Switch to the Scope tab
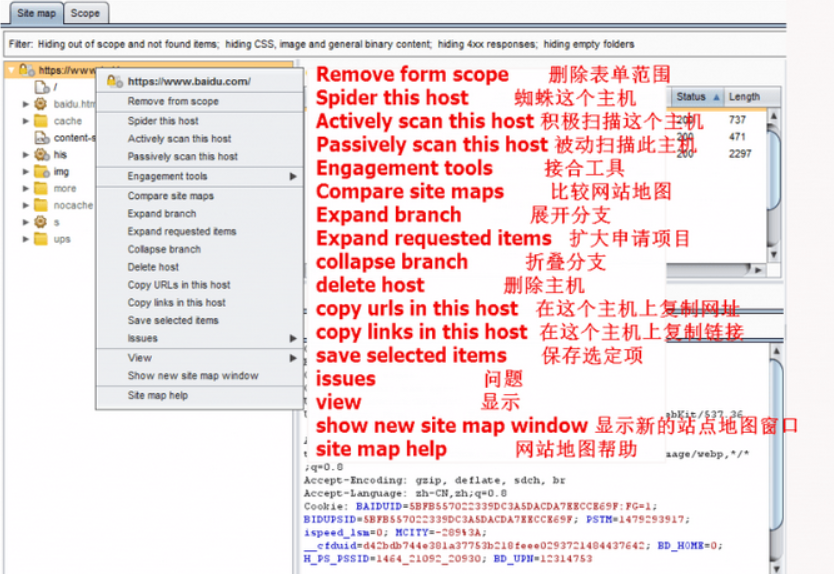This screenshot has height=574, width=834. tap(85, 14)
